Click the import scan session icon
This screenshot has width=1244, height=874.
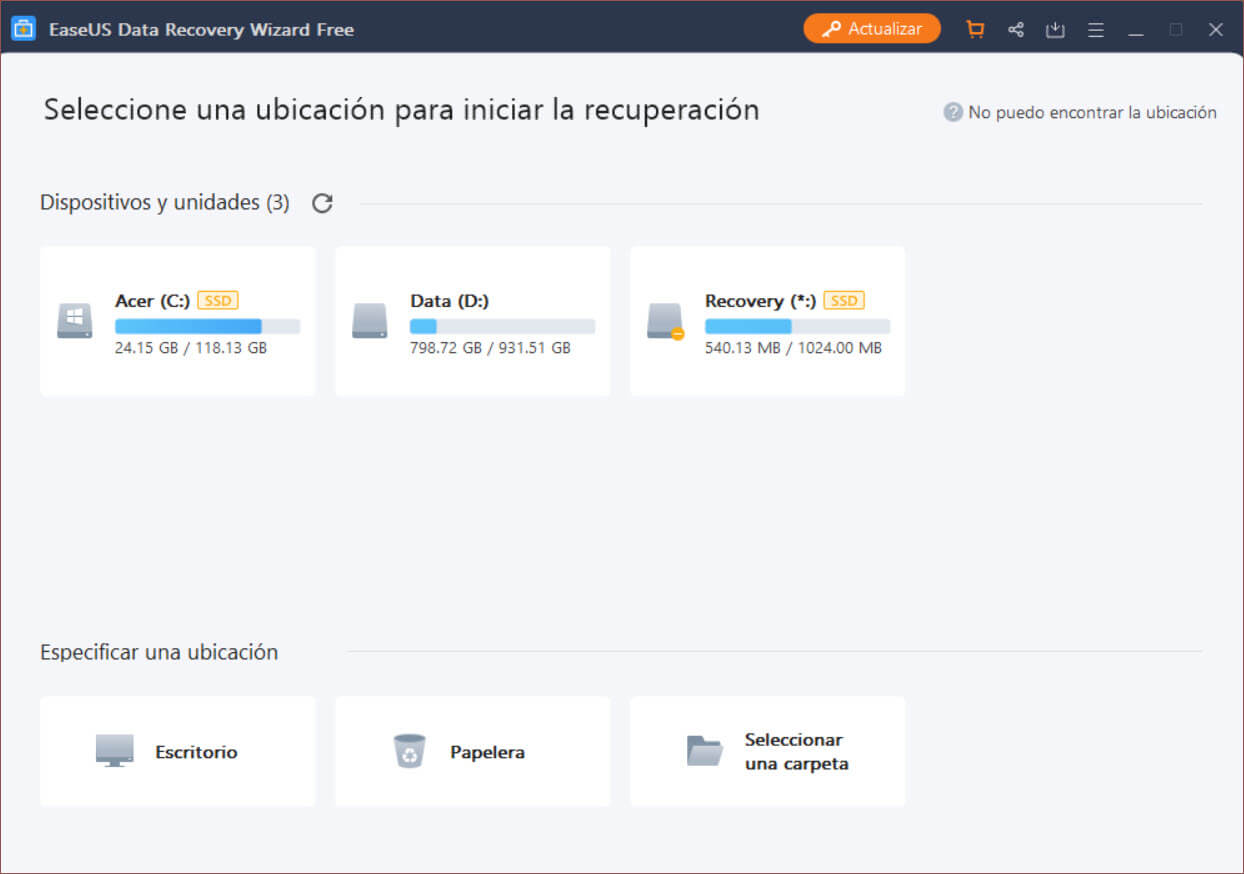pyautogui.click(x=1055, y=29)
